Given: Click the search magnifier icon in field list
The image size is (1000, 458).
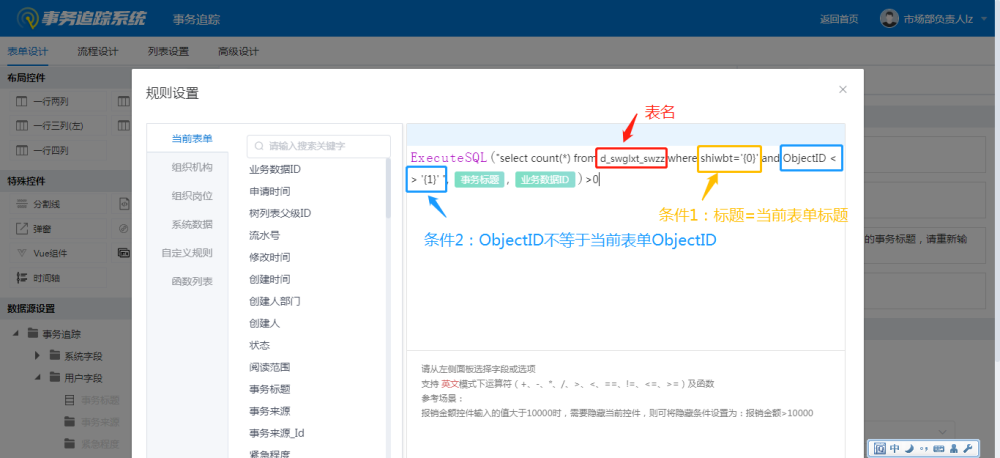Looking at the screenshot, I should tap(259, 146).
